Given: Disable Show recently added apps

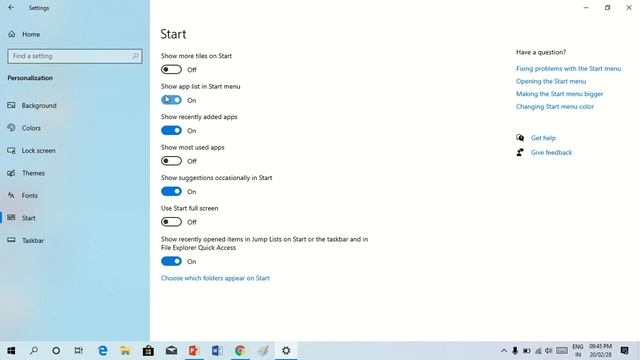Looking at the screenshot, I should [171, 131].
